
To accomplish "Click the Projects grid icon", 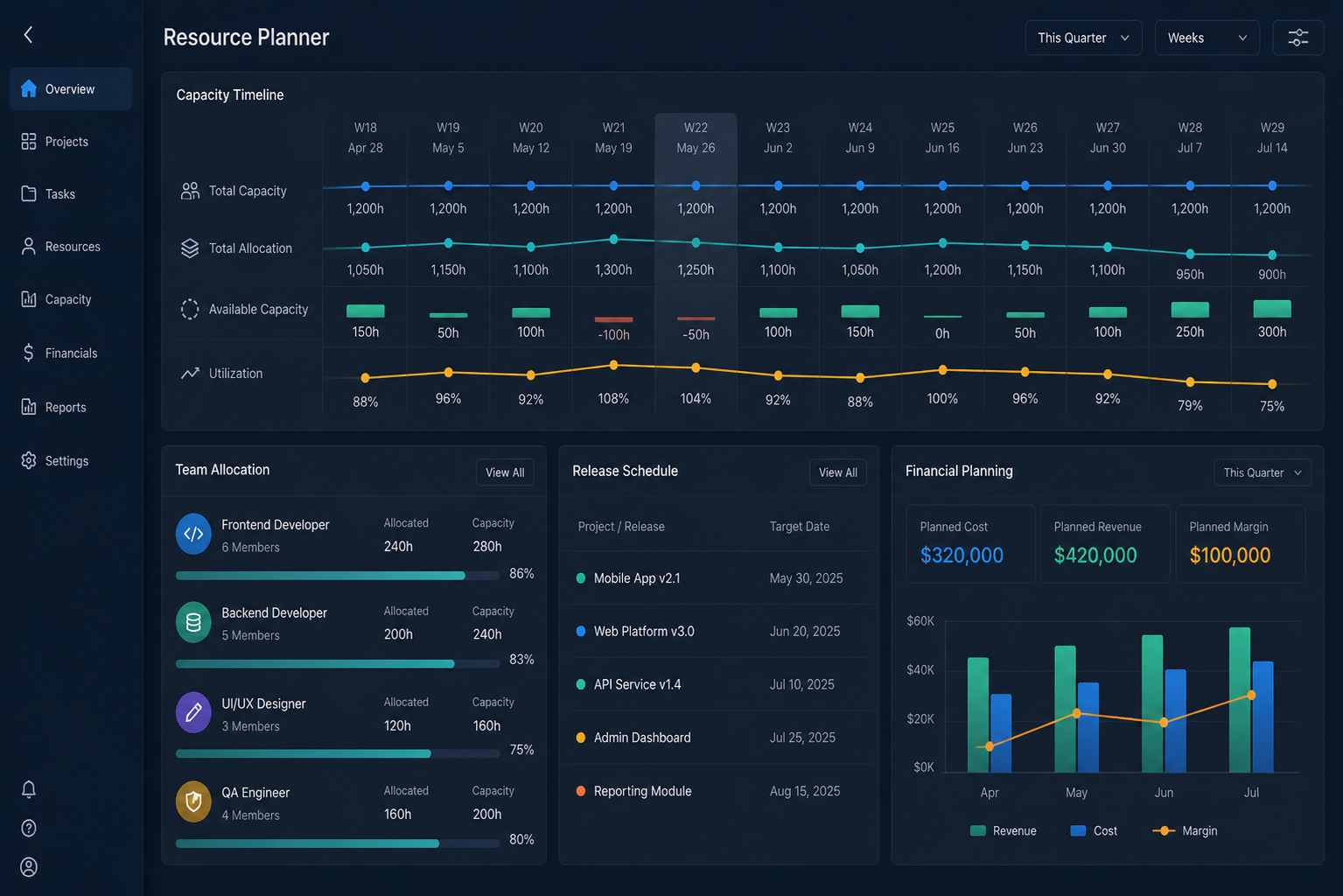I will pyautogui.click(x=29, y=141).
